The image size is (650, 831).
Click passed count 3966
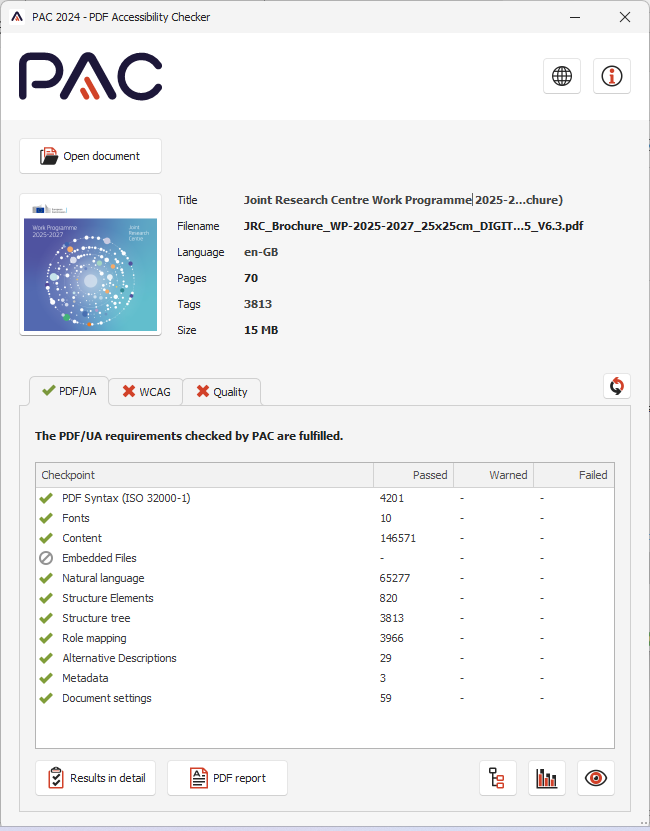pos(392,638)
